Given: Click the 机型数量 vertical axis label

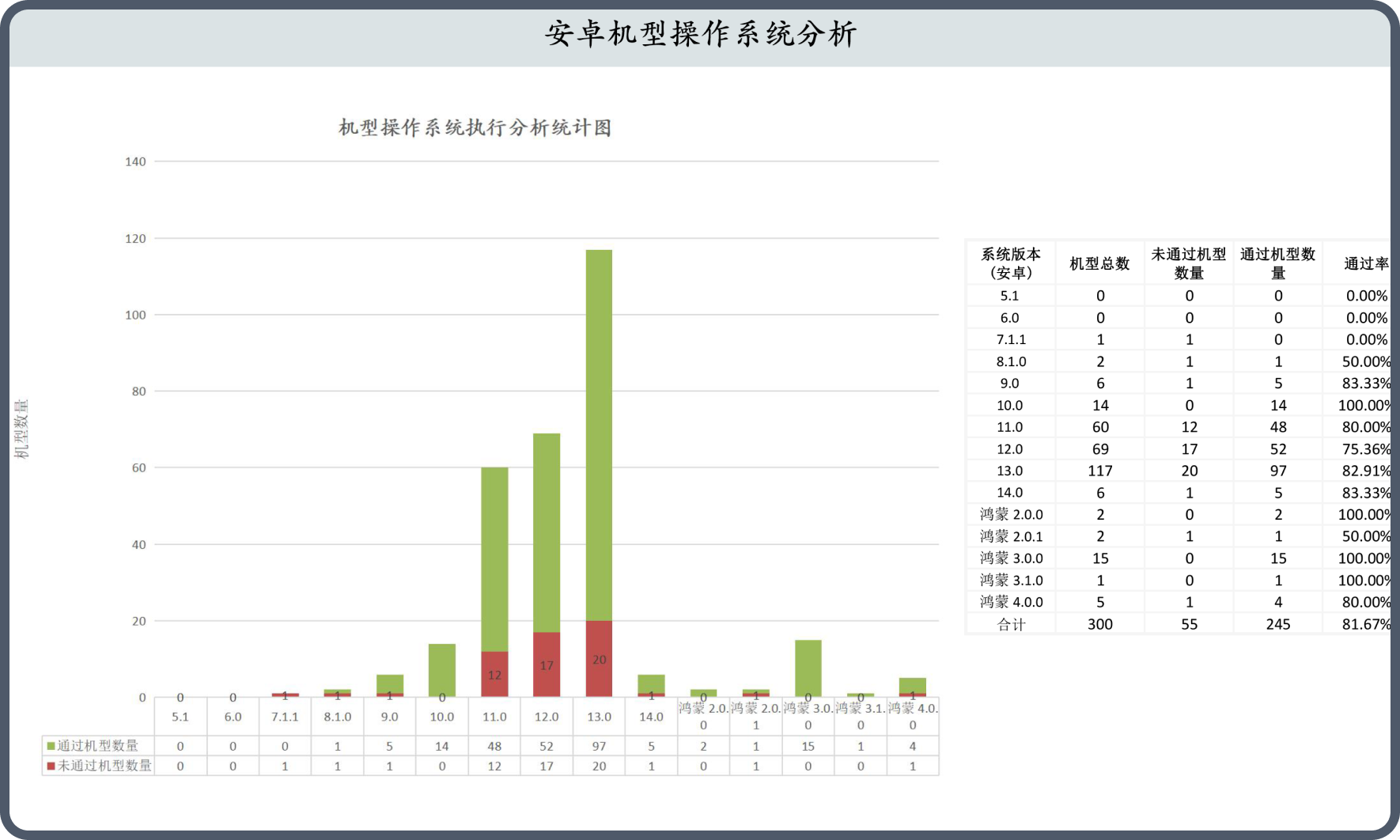Looking at the screenshot, I should [x=21, y=429].
